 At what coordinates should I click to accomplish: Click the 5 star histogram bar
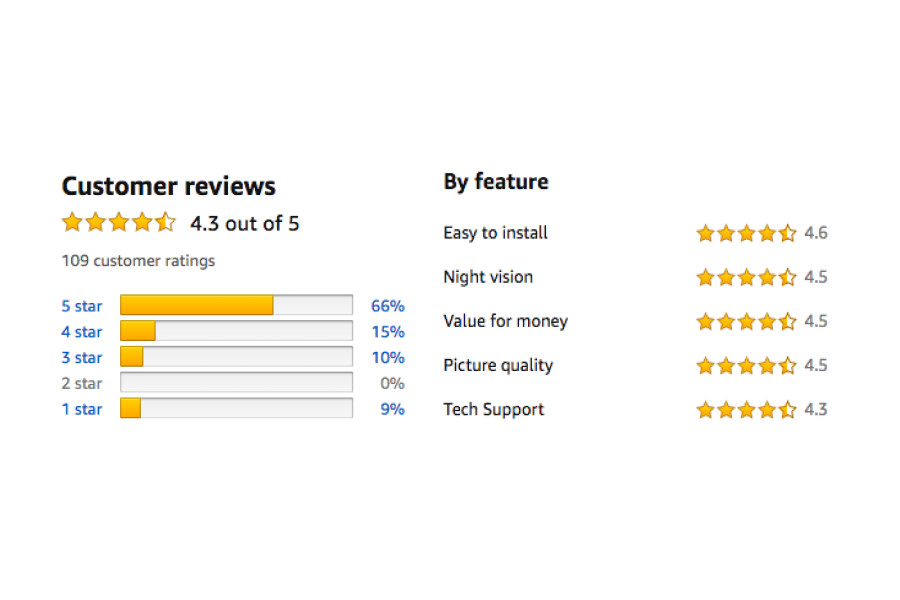point(236,305)
